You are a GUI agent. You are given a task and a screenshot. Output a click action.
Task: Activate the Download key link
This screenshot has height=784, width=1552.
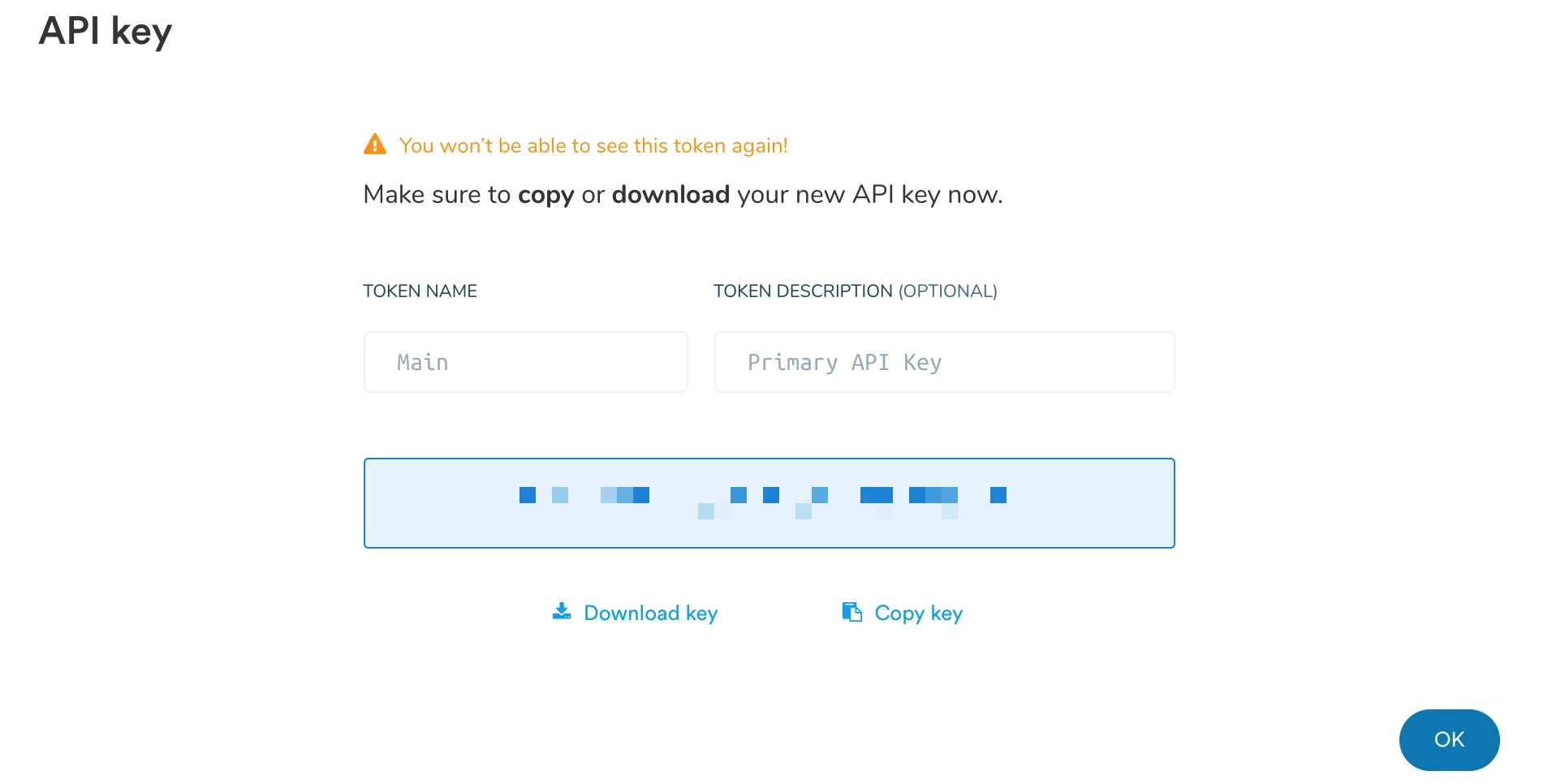coord(649,613)
